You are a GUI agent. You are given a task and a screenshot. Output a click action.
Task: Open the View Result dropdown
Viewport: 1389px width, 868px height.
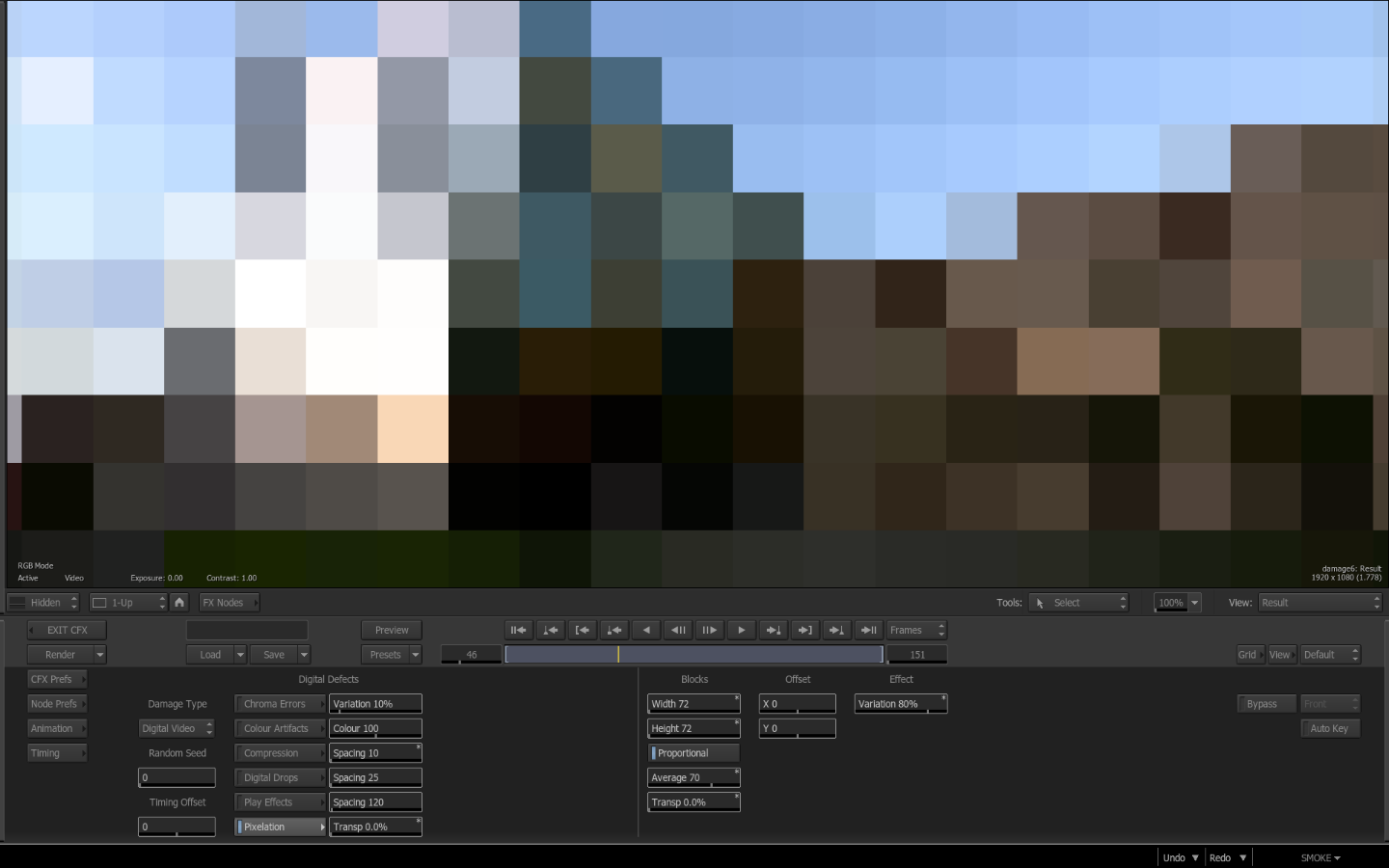click(x=1320, y=603)
